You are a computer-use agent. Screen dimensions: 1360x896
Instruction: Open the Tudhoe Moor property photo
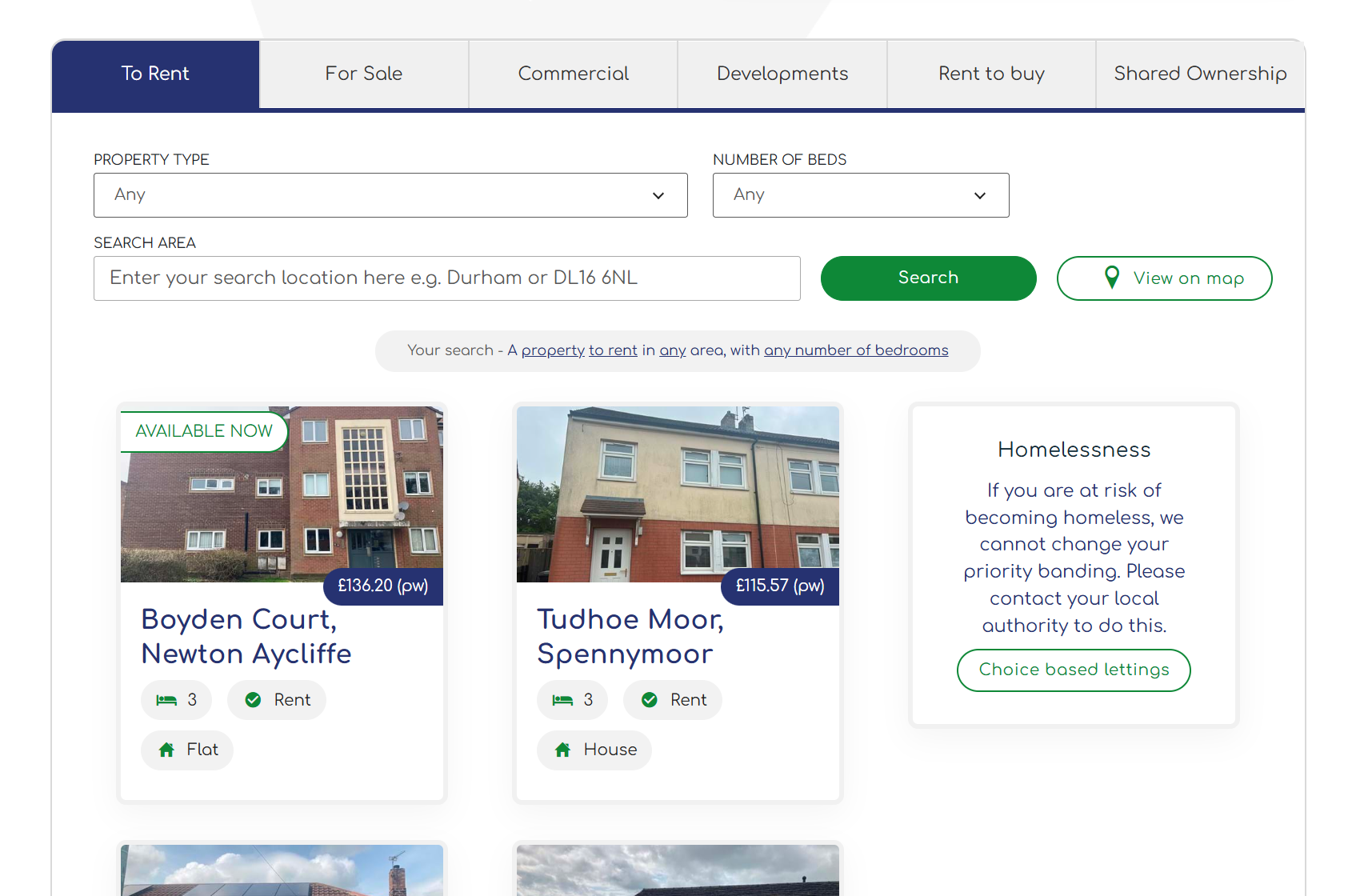click(678, 494)
